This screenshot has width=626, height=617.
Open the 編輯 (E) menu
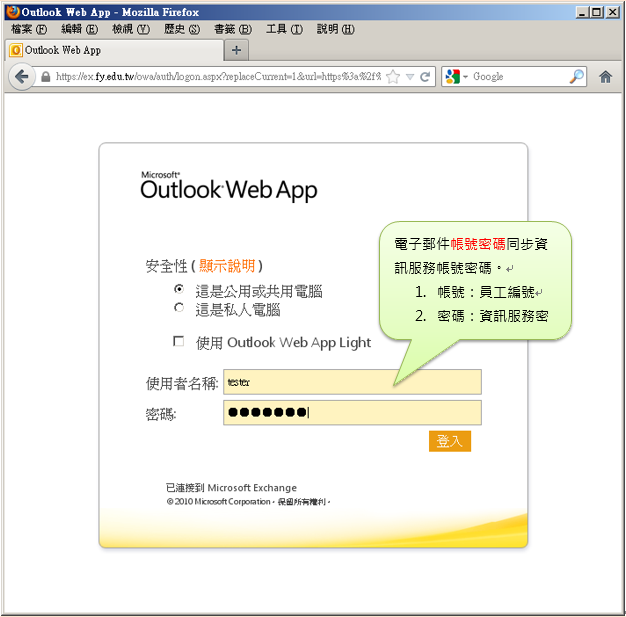[79, 29]
